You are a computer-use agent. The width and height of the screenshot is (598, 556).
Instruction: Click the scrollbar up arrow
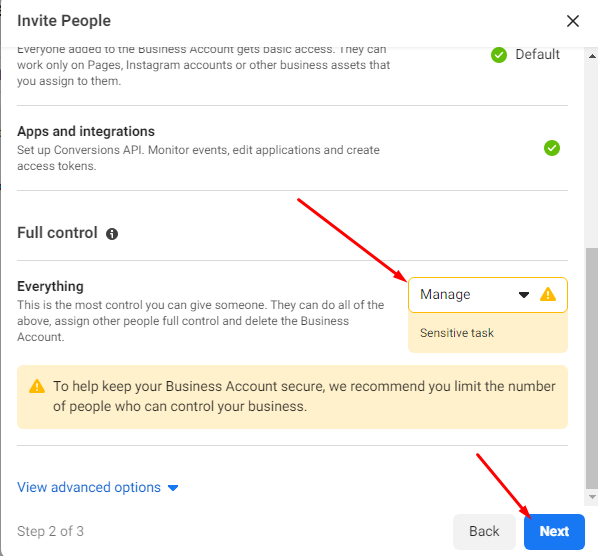tap(592, 56)
